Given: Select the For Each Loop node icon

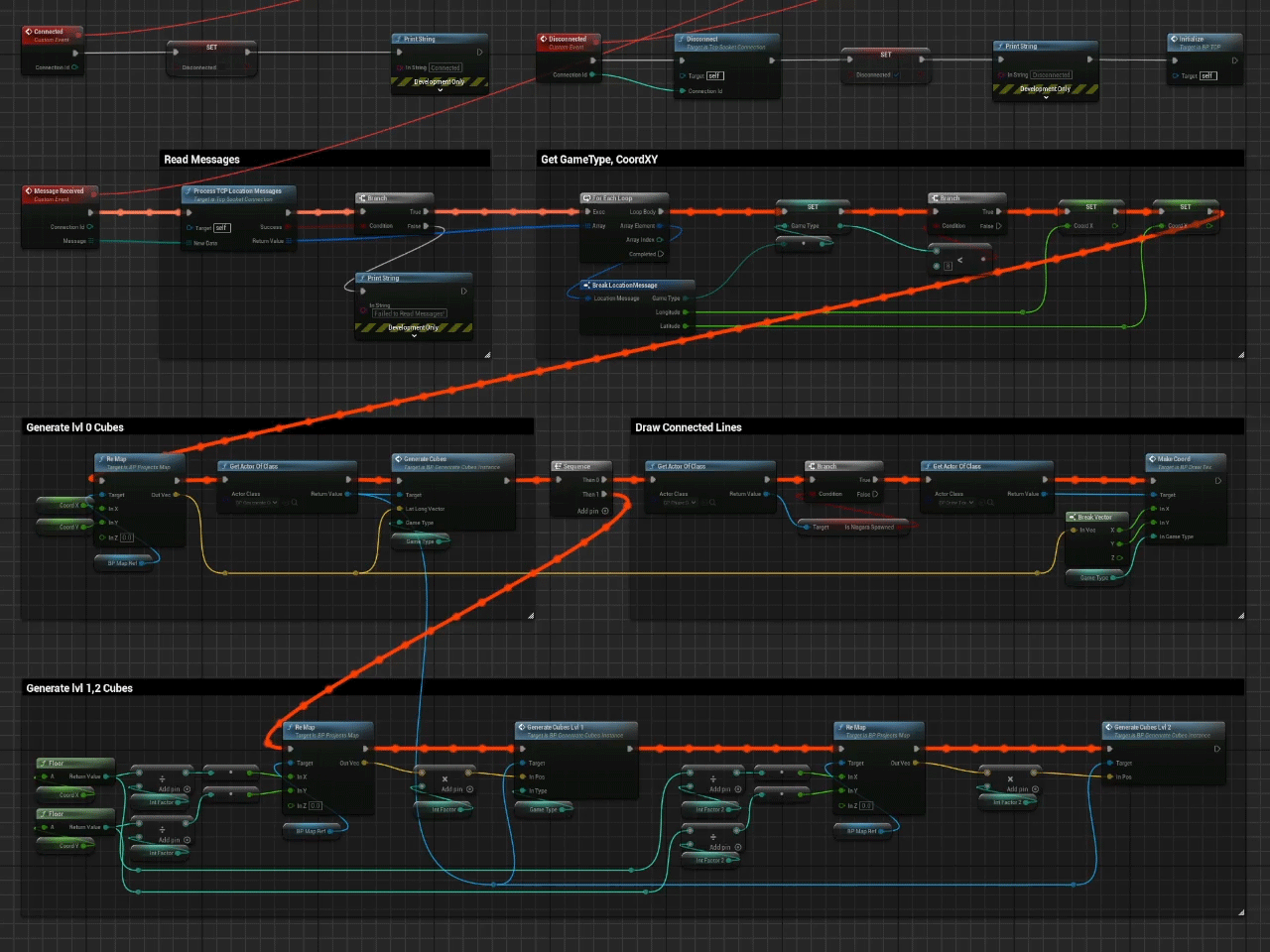Looking at the screenshot, I should [586, 198].
